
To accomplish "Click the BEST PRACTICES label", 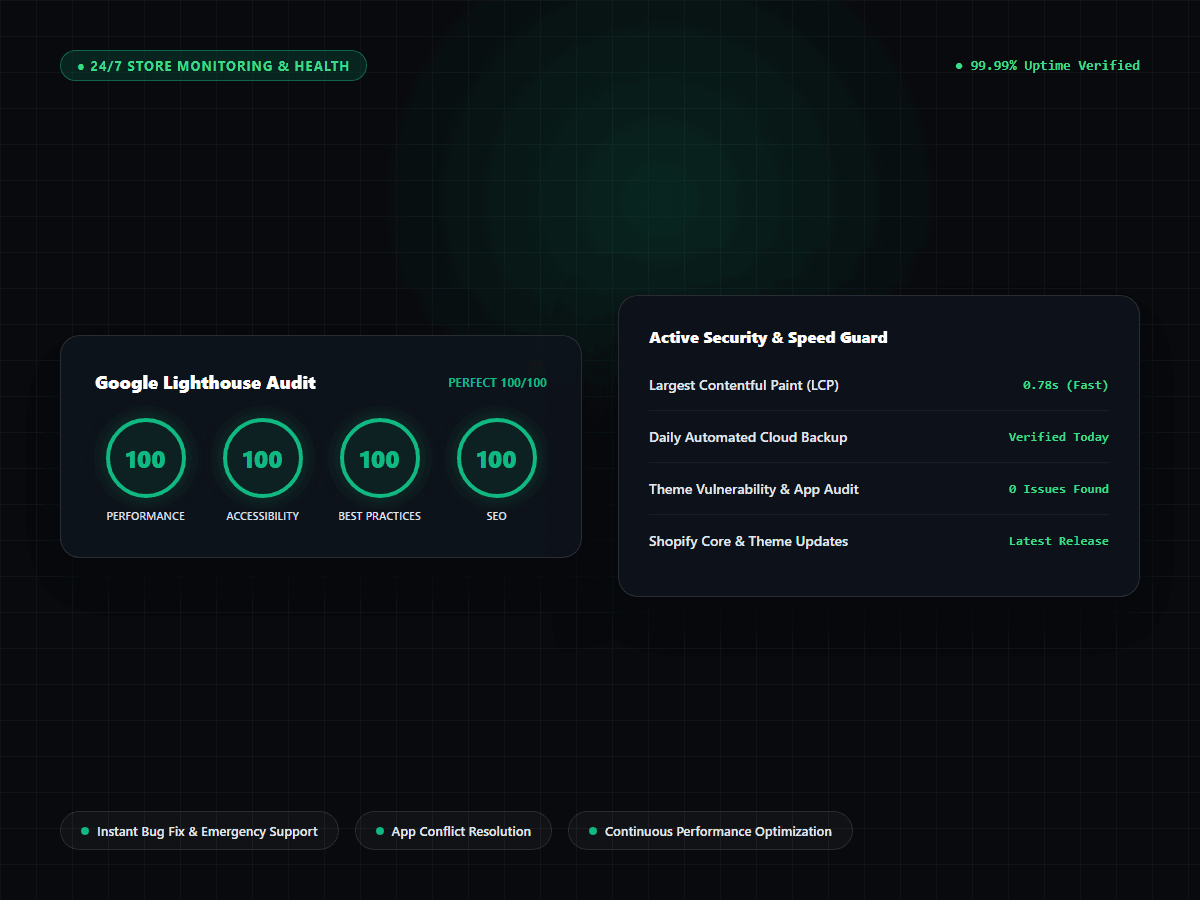I will [x=380, y=516].
